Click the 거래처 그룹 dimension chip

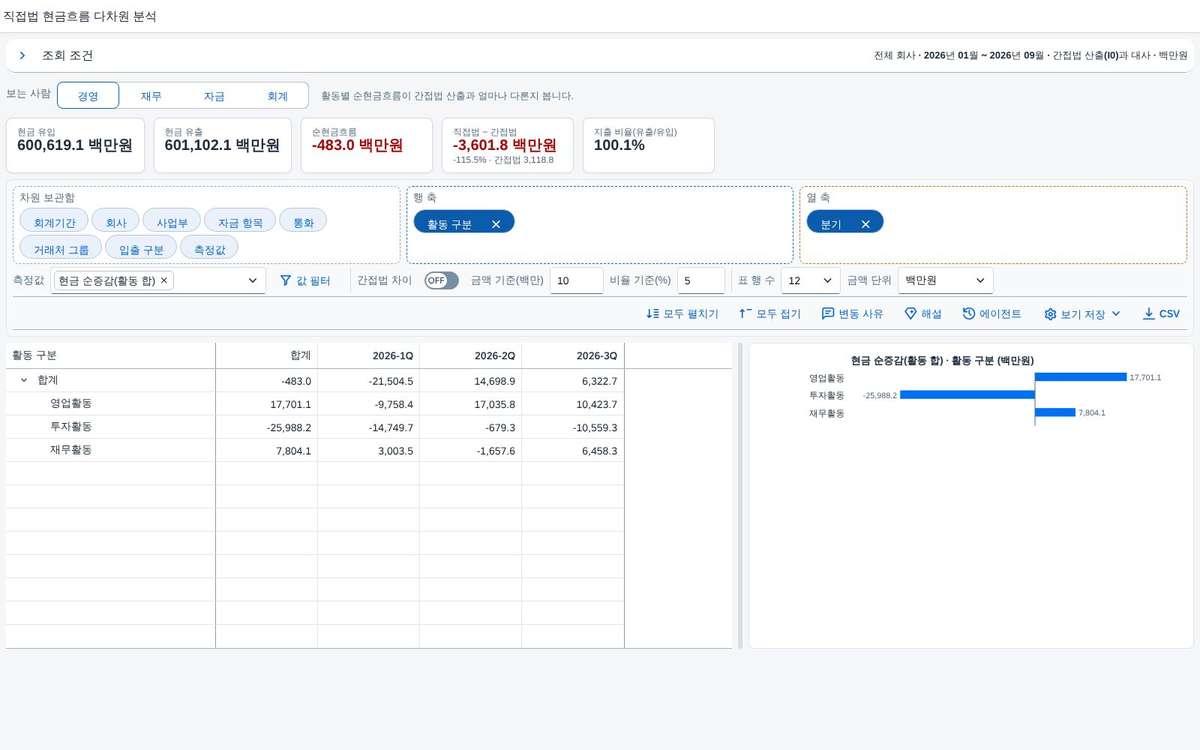[x=60, y=248]
